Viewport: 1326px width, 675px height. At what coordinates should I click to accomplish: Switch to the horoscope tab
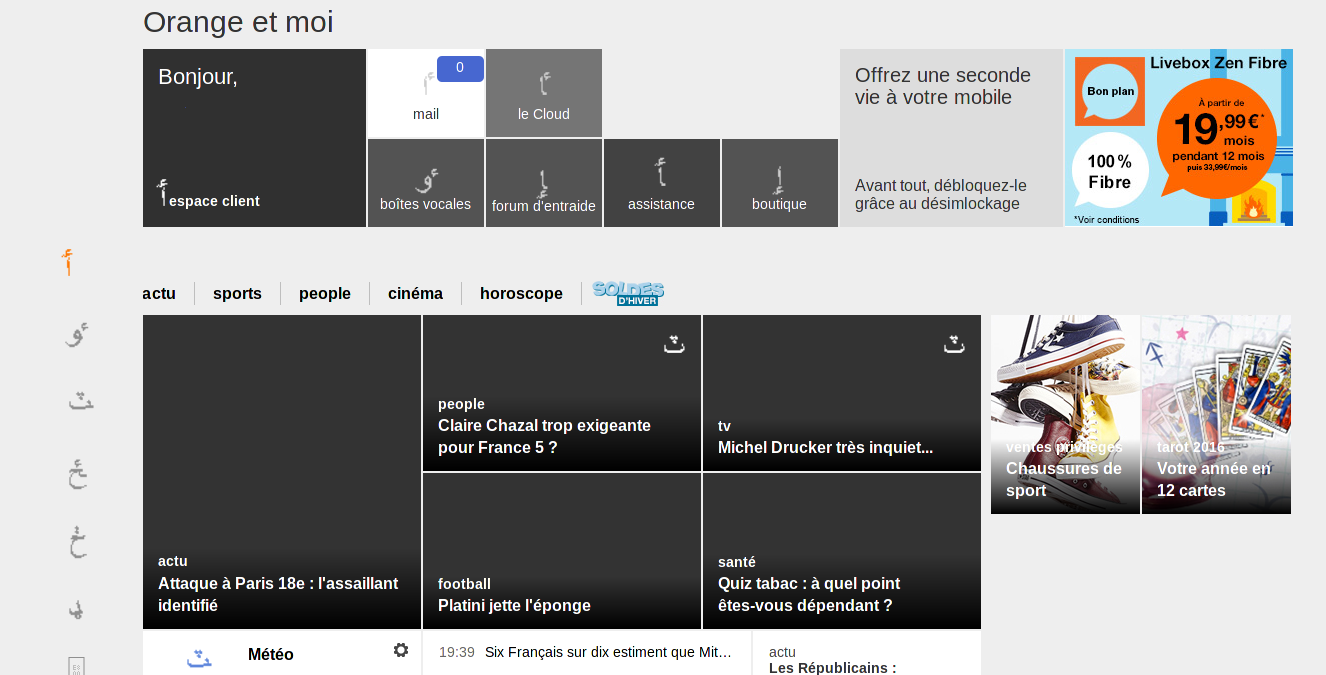tap(521, 293)
